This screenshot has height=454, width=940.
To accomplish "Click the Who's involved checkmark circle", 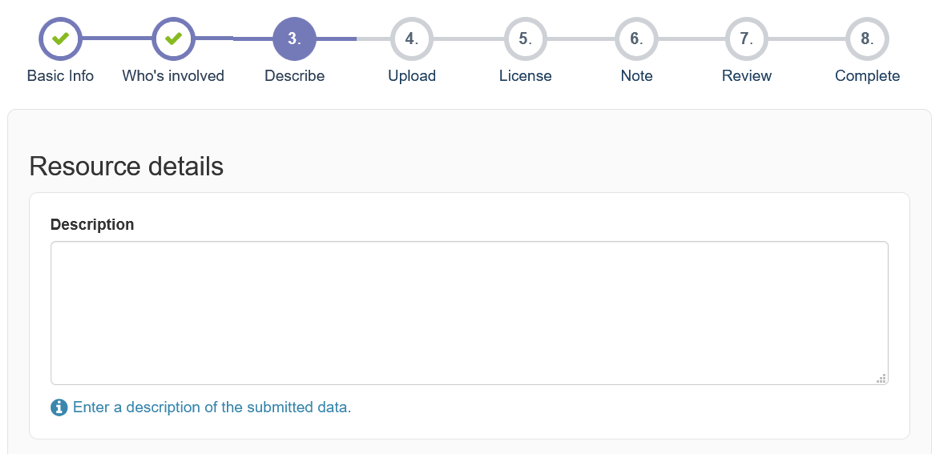I will pyautogui.click(x=173, y=39).
